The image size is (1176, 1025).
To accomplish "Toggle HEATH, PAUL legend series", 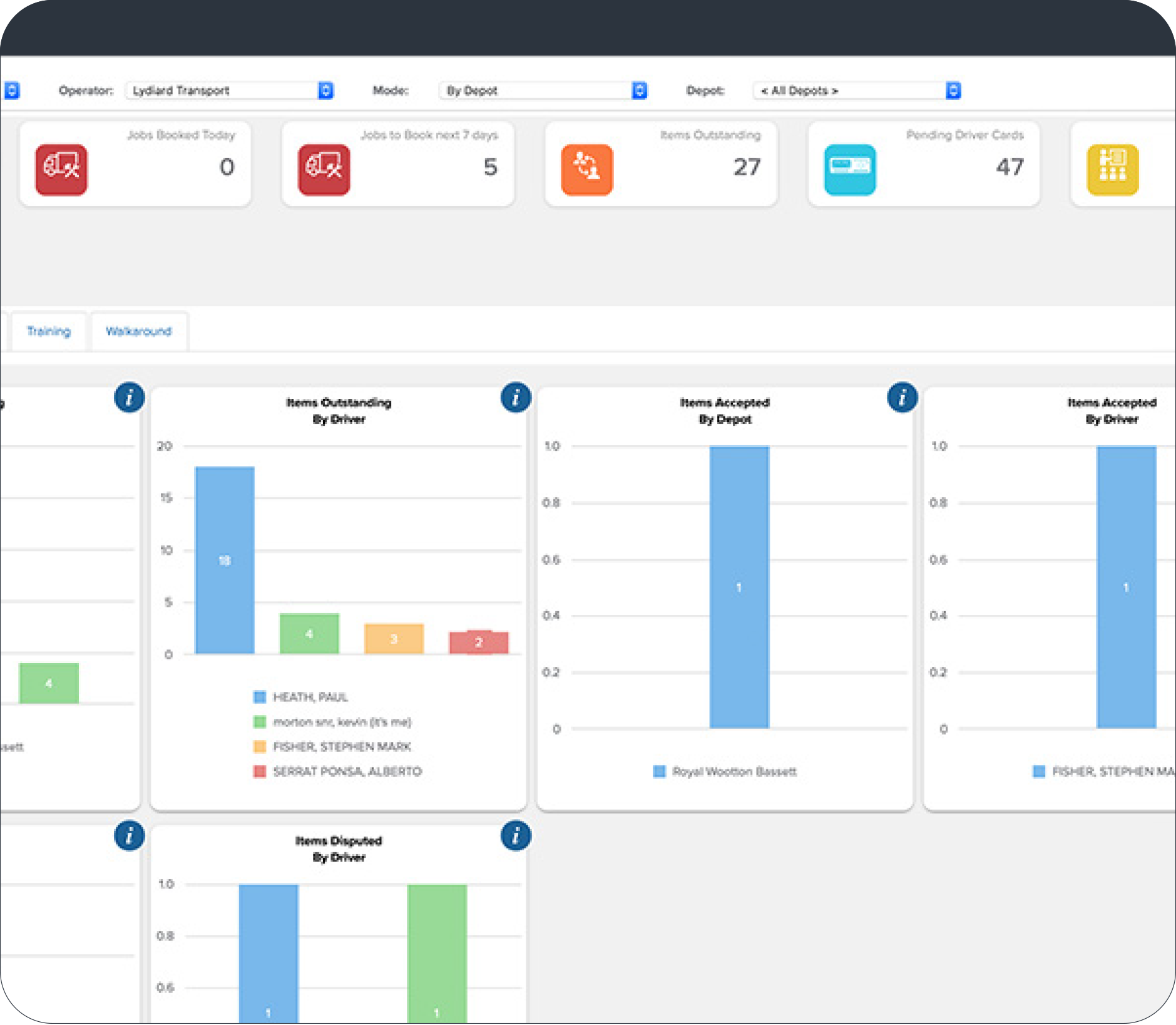I will (300, 697).
